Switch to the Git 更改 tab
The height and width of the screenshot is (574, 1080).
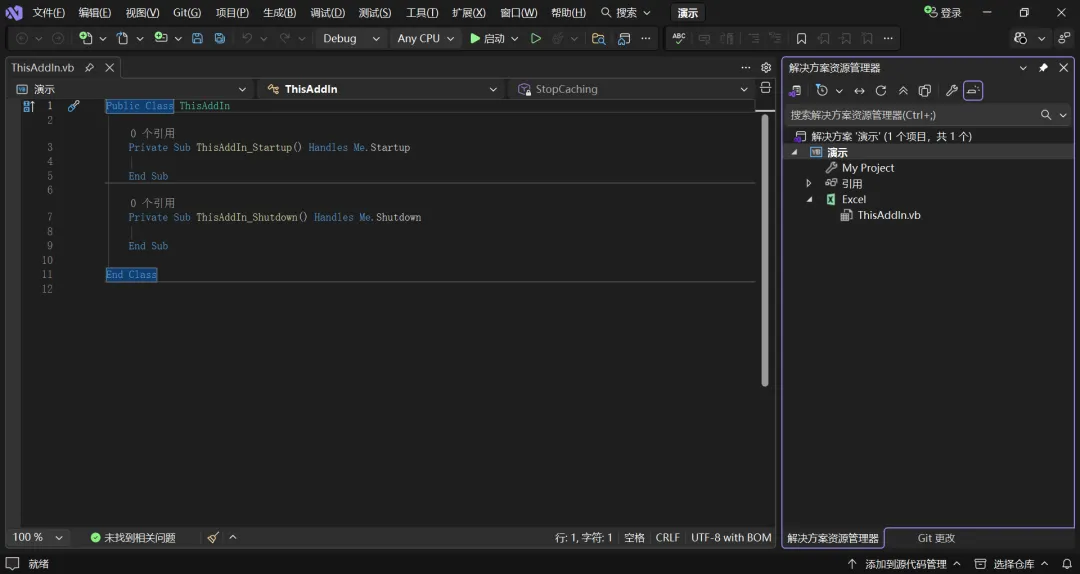[936, 538]
